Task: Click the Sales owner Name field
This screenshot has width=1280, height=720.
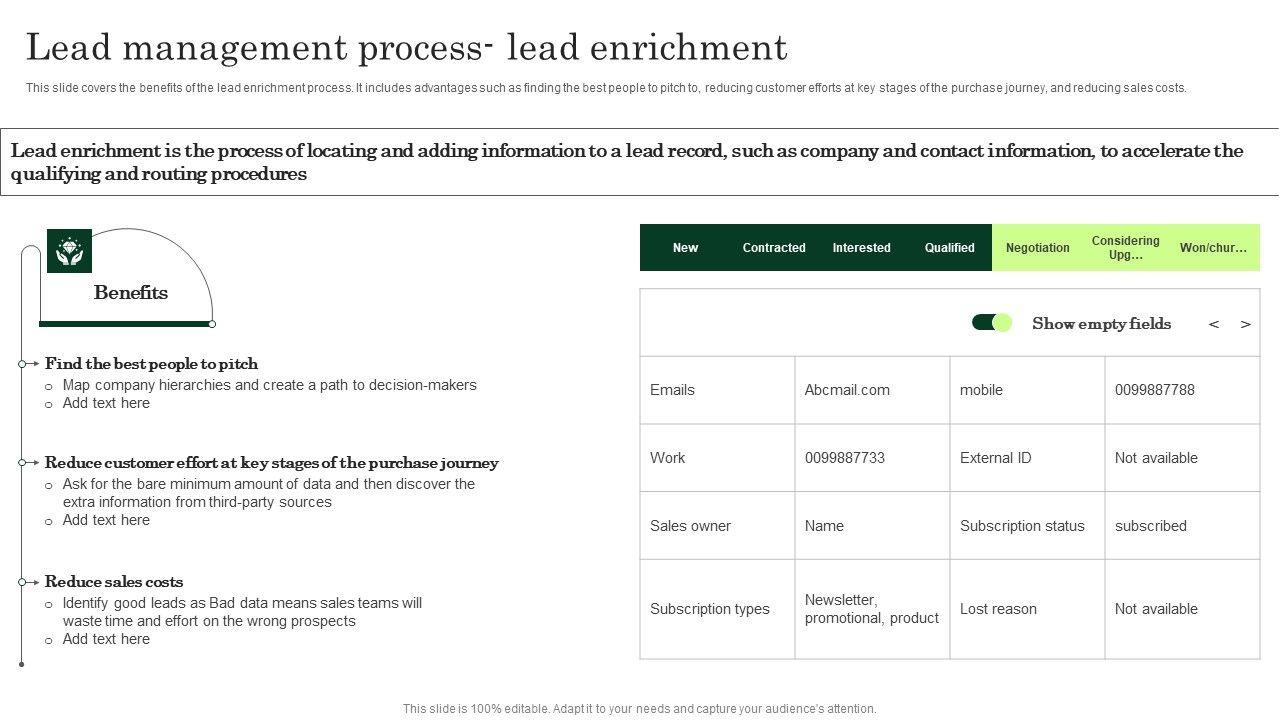Action: point(824,526)
